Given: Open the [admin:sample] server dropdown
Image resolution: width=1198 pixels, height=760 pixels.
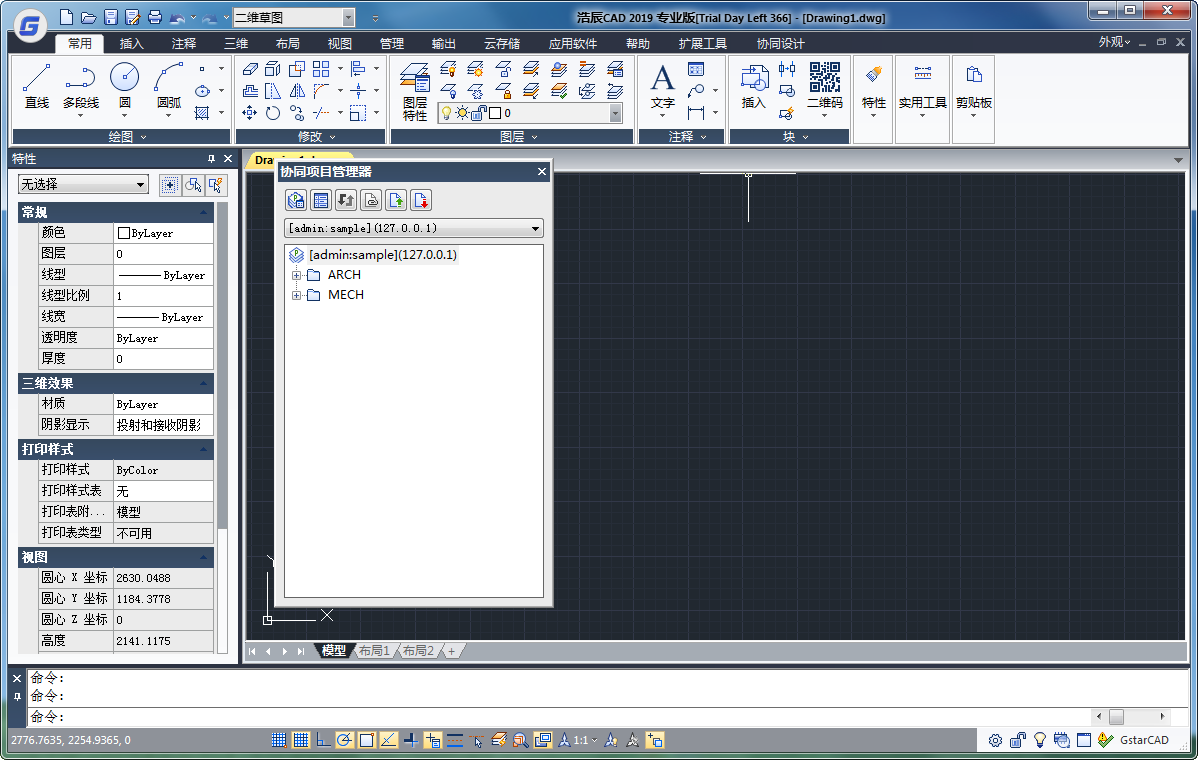Looking at the screenshot, I should tap(536, 229).
